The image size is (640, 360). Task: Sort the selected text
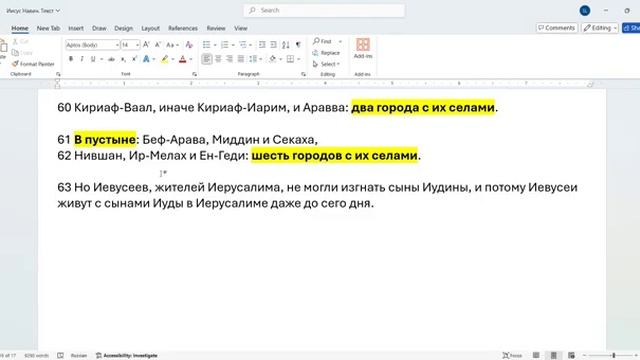tap(286, 44)
